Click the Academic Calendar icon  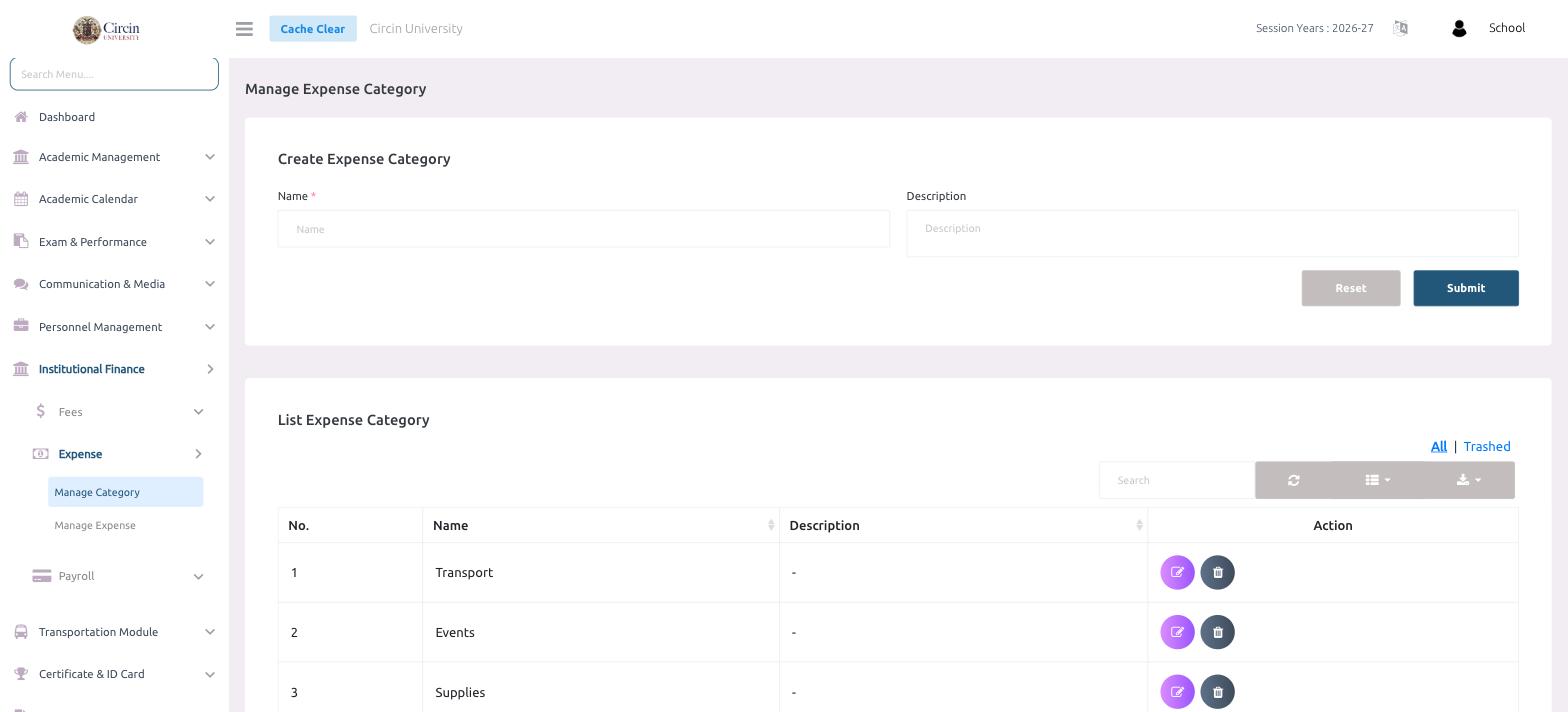[x=21, y=199]
